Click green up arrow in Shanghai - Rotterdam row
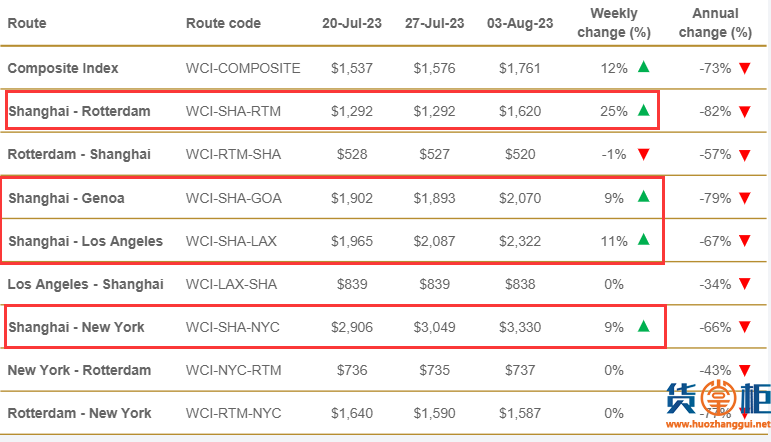 click(x=643, y=110)
